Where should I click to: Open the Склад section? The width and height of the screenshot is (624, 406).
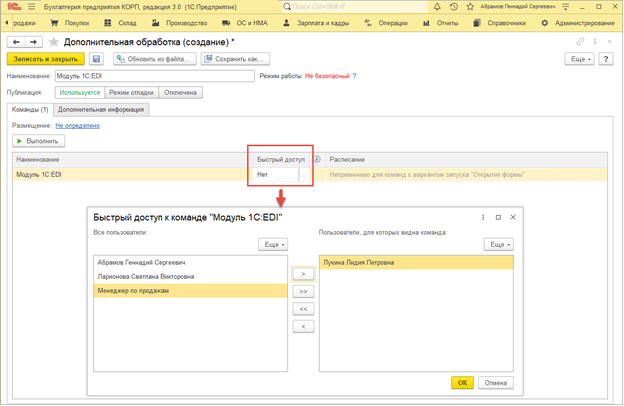click(x=120, y=23)
